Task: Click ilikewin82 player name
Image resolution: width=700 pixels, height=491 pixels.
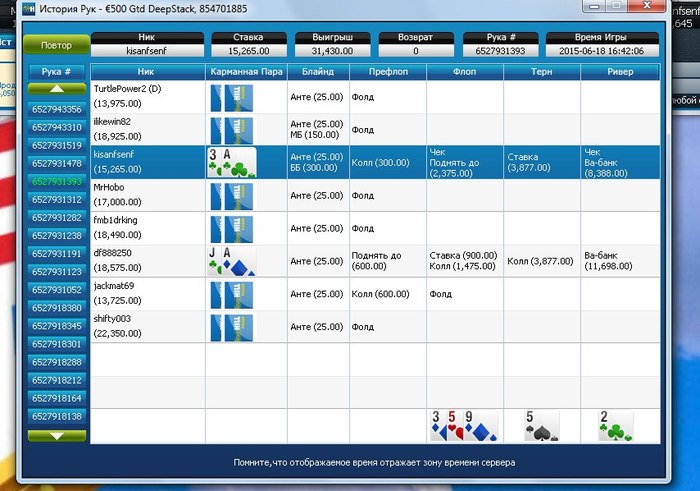Action: click(x=112, y=121)
